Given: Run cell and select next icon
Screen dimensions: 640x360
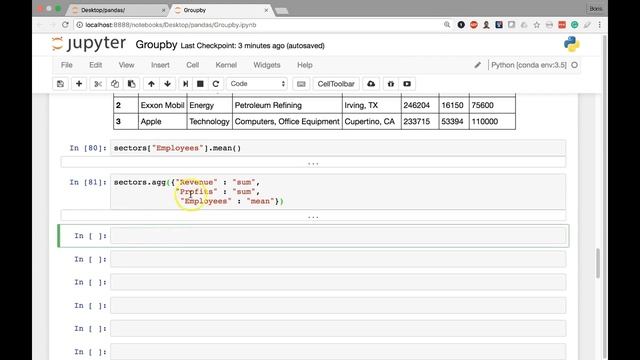Looking at the screenshot, I should [185, 84].
